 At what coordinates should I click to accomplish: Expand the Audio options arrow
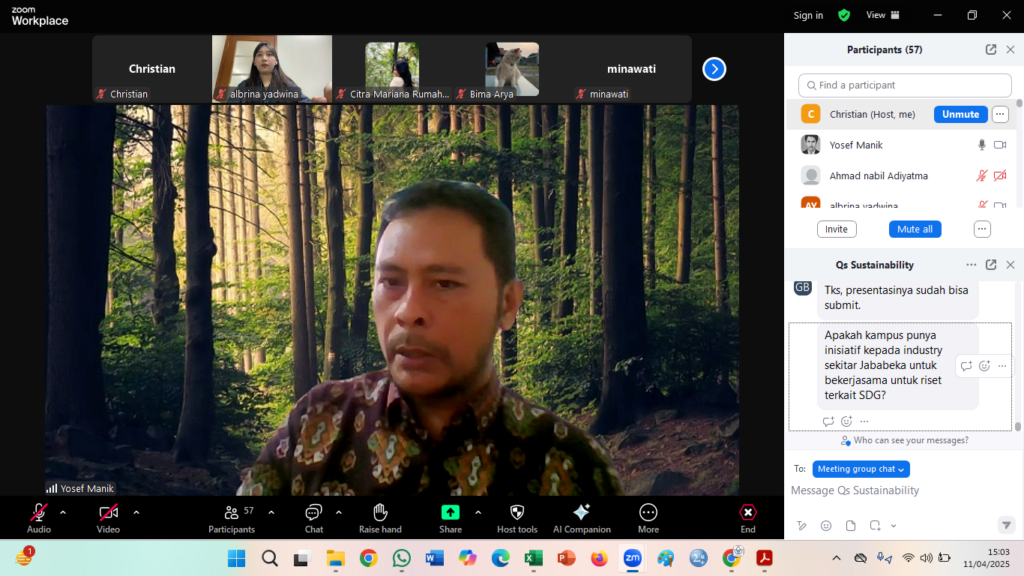click(63, 512)
